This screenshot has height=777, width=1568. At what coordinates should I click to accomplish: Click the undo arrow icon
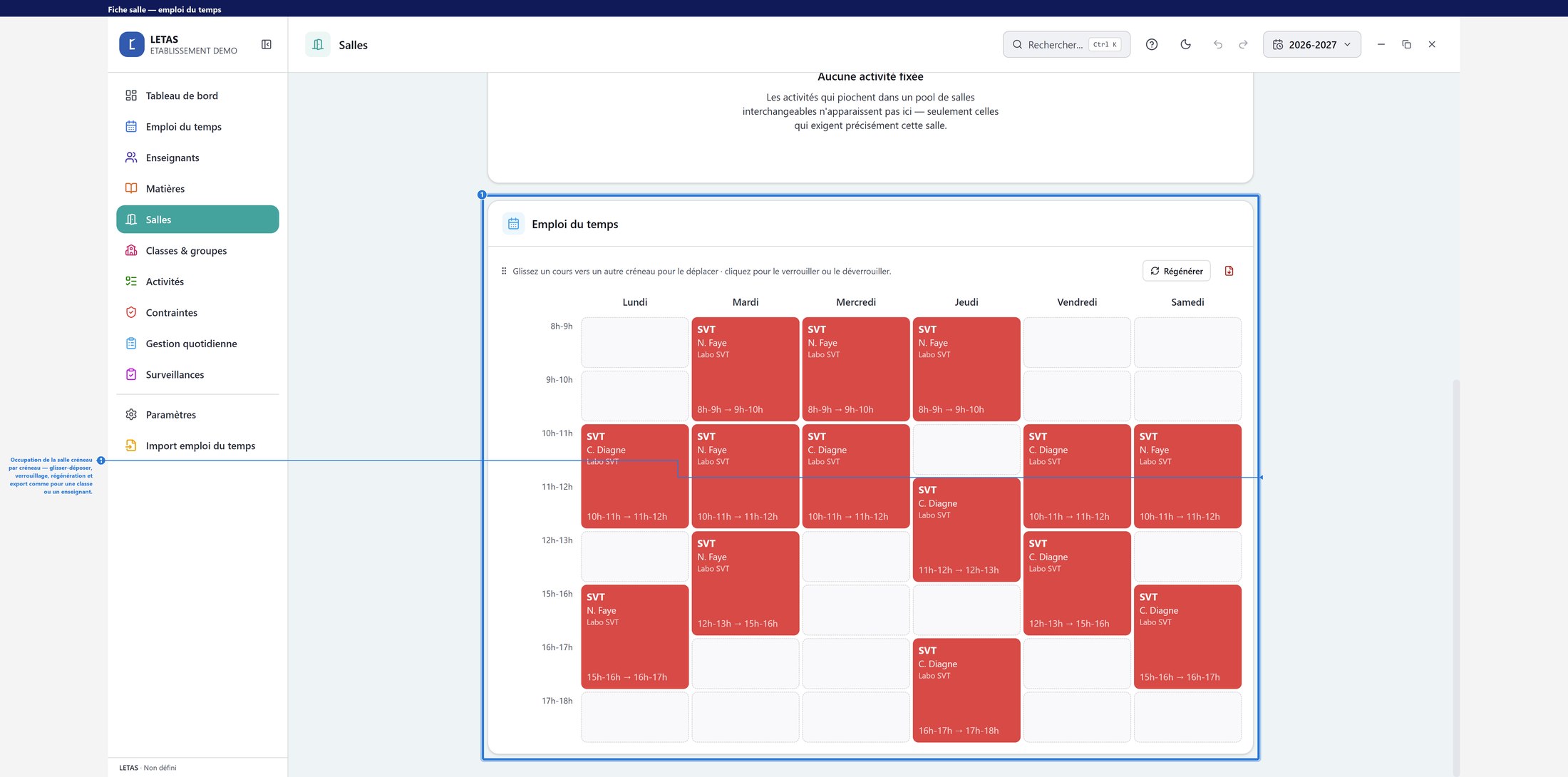pyautogui.click(x=1218, y=44)
